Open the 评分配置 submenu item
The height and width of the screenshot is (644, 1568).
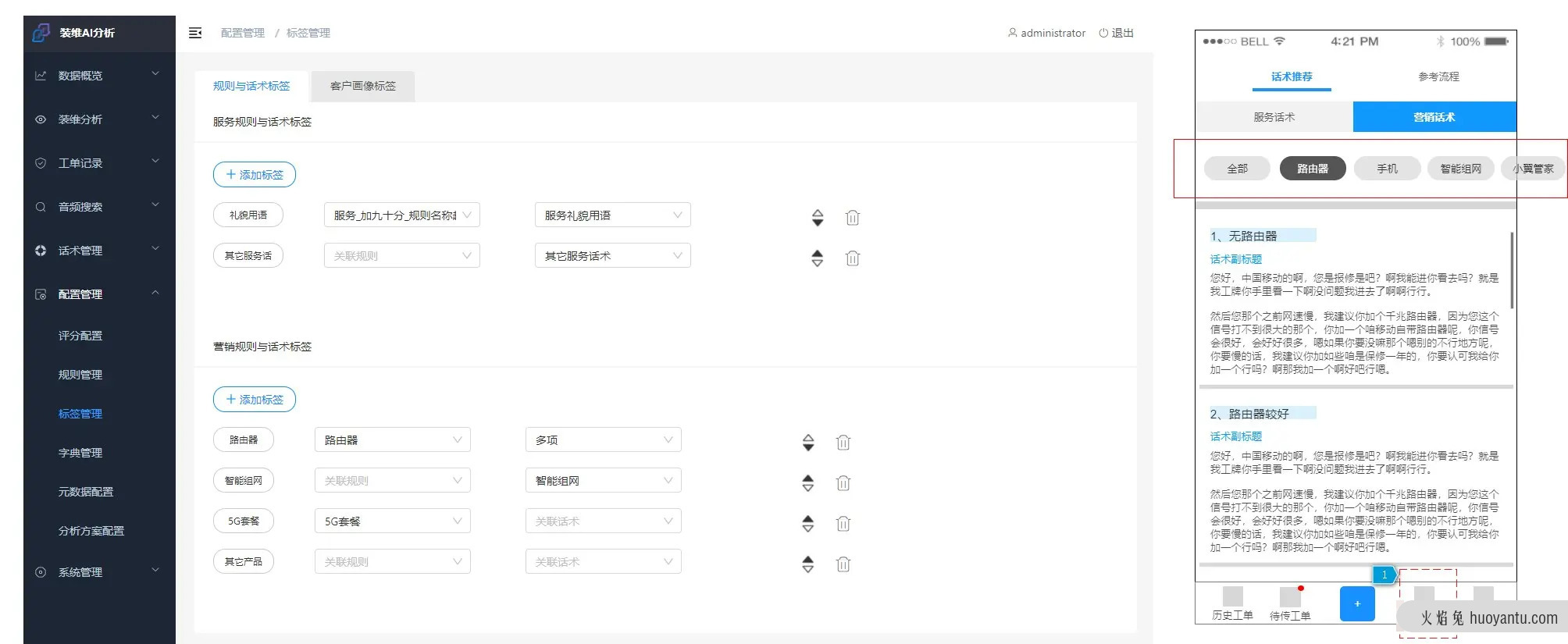pyautogui.click(x=80, y=336)
